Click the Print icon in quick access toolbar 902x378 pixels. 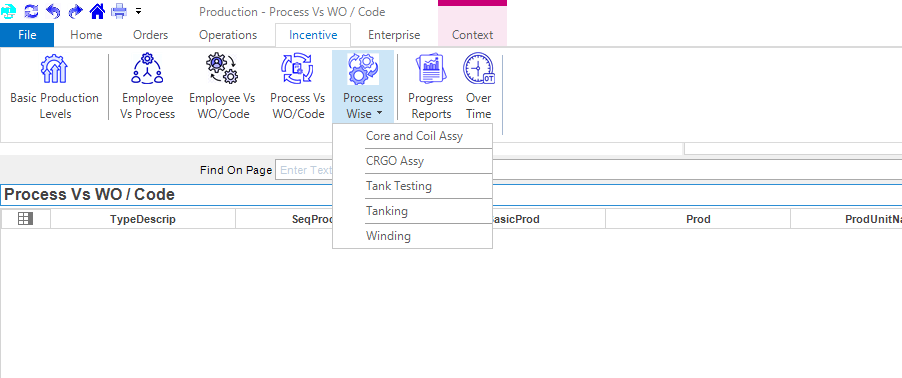click(x=119, y=11)
